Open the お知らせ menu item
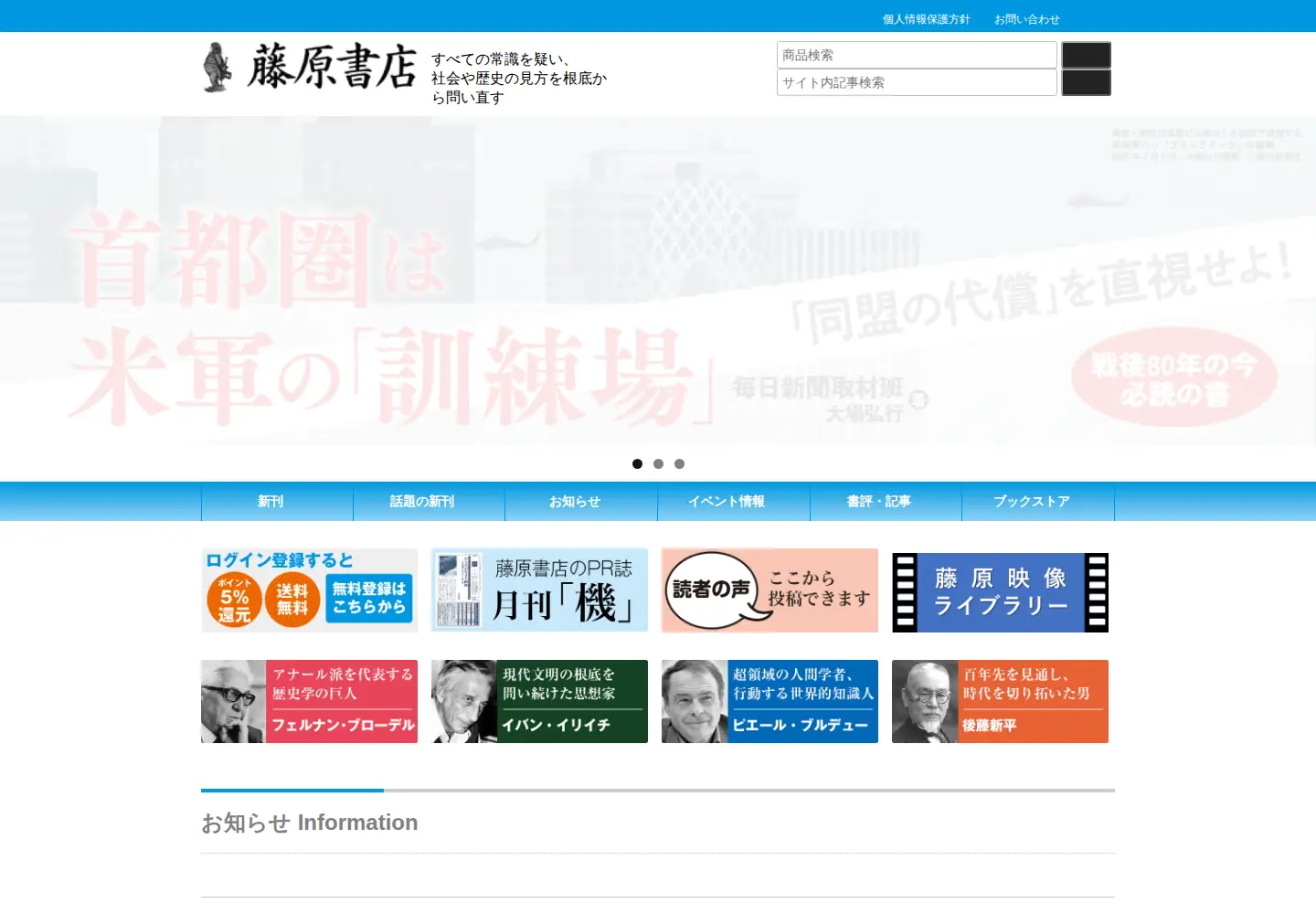Screen dimensions: 1316x914 tap(581, 501)
